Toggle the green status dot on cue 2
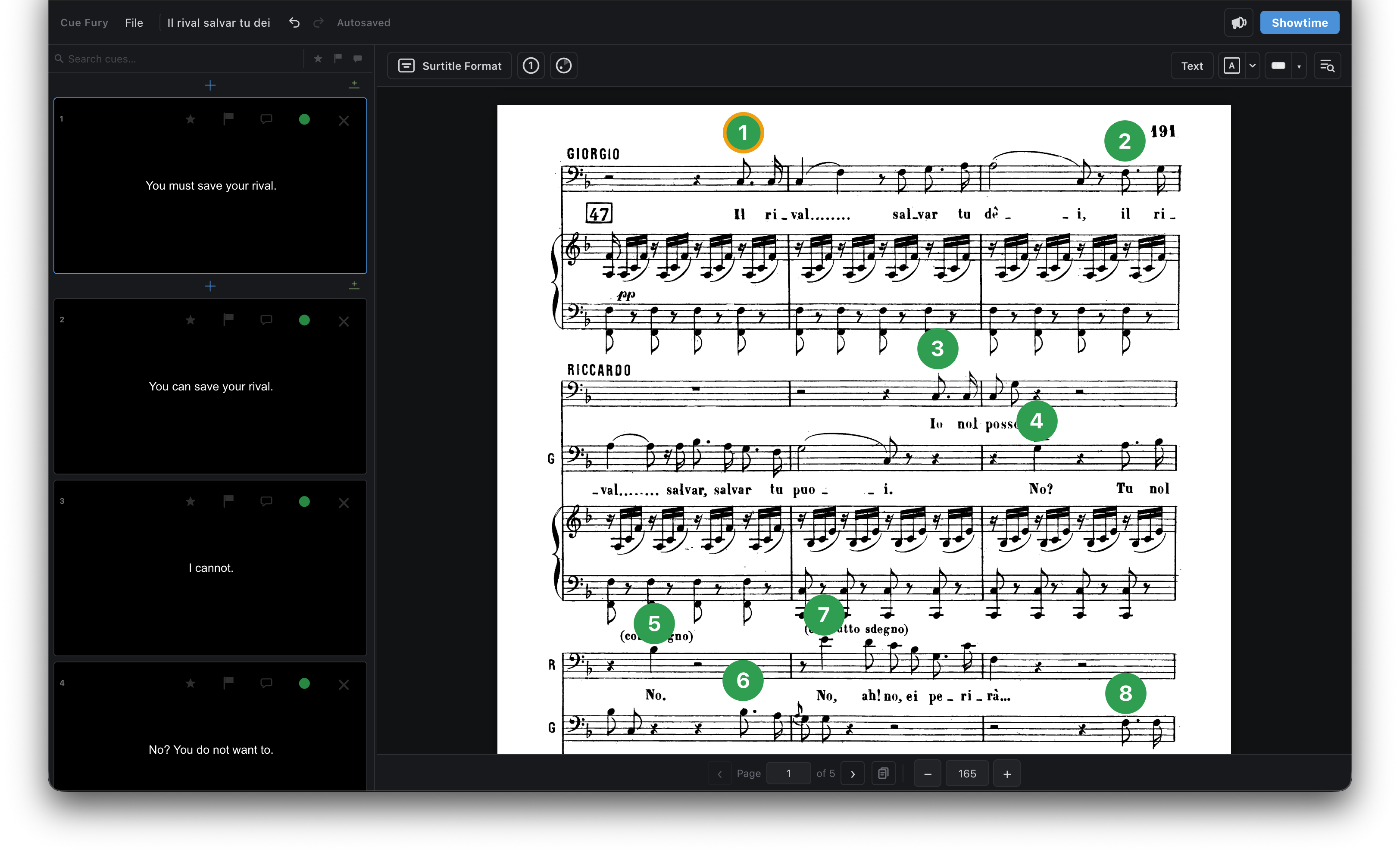 tap(305, 321)
